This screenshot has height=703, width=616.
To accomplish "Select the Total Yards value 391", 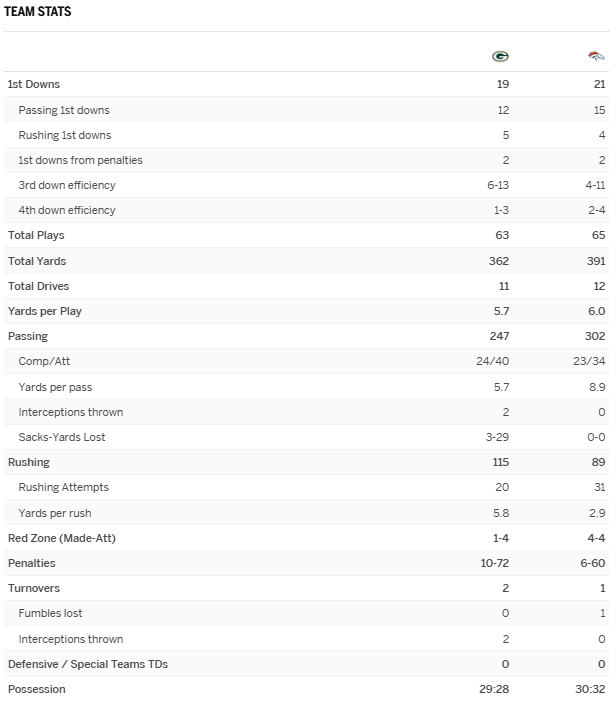I will 596,261.
